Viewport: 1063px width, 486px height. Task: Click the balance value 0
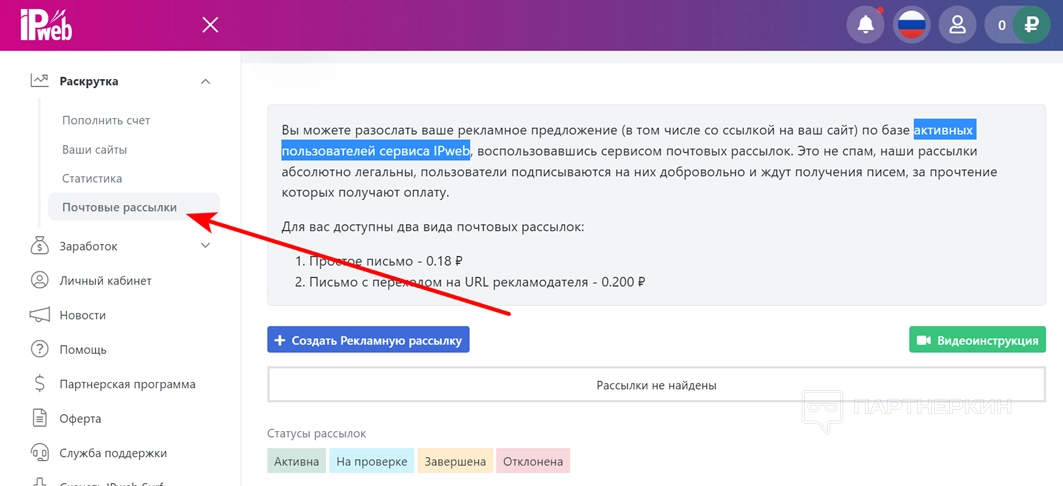(x=1001, y=26)
